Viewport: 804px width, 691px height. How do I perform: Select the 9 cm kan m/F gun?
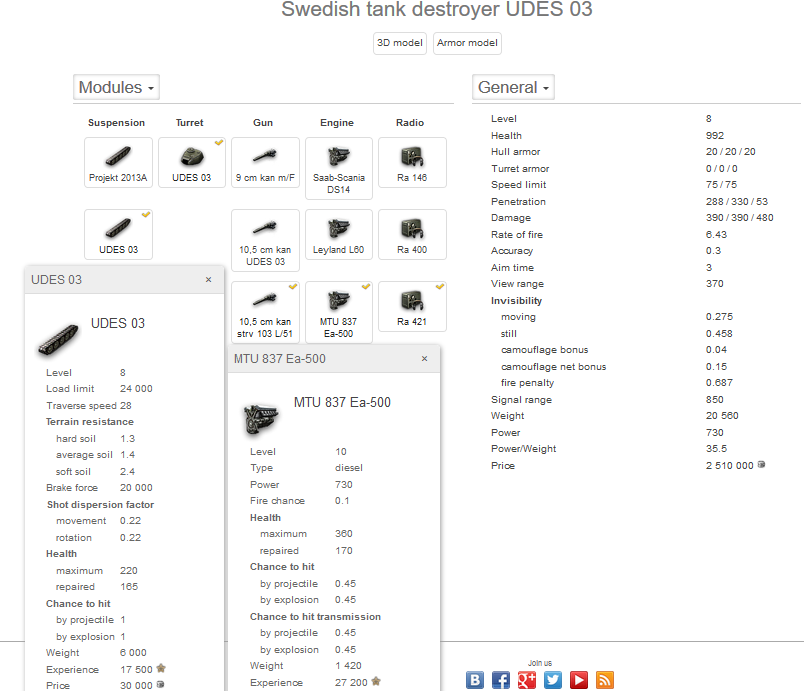[265, 163]
